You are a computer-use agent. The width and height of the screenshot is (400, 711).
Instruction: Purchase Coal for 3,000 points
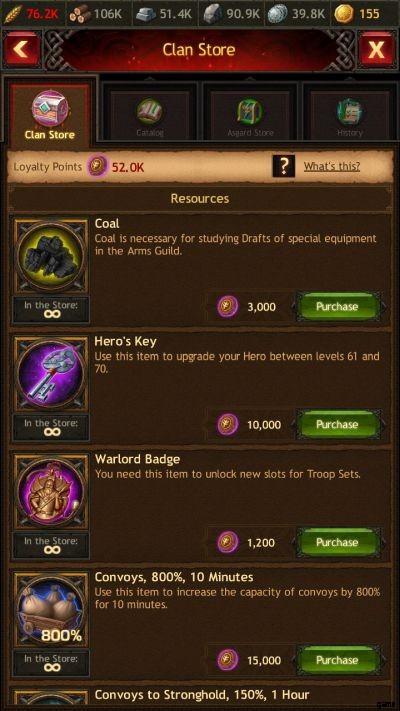pos(337,307)
